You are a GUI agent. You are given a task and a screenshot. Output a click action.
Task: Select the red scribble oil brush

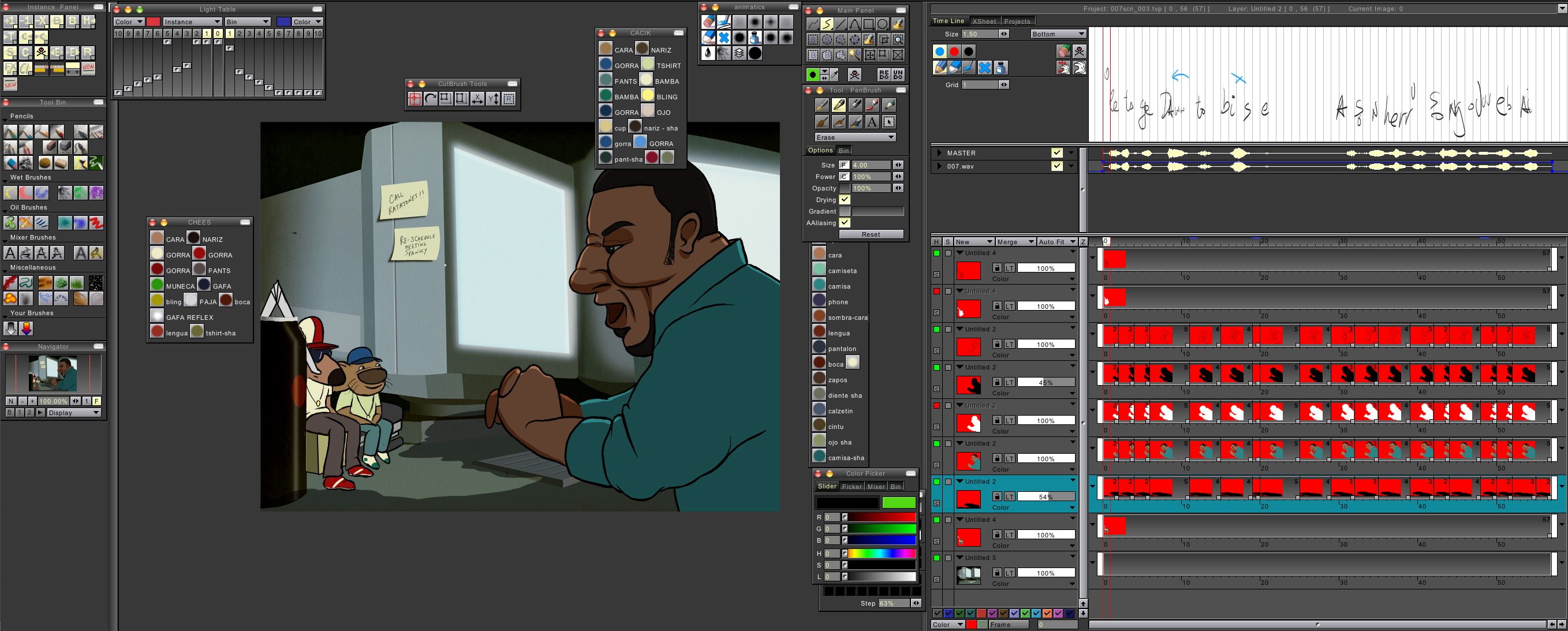pyautogui.click(x=96, y=223)
